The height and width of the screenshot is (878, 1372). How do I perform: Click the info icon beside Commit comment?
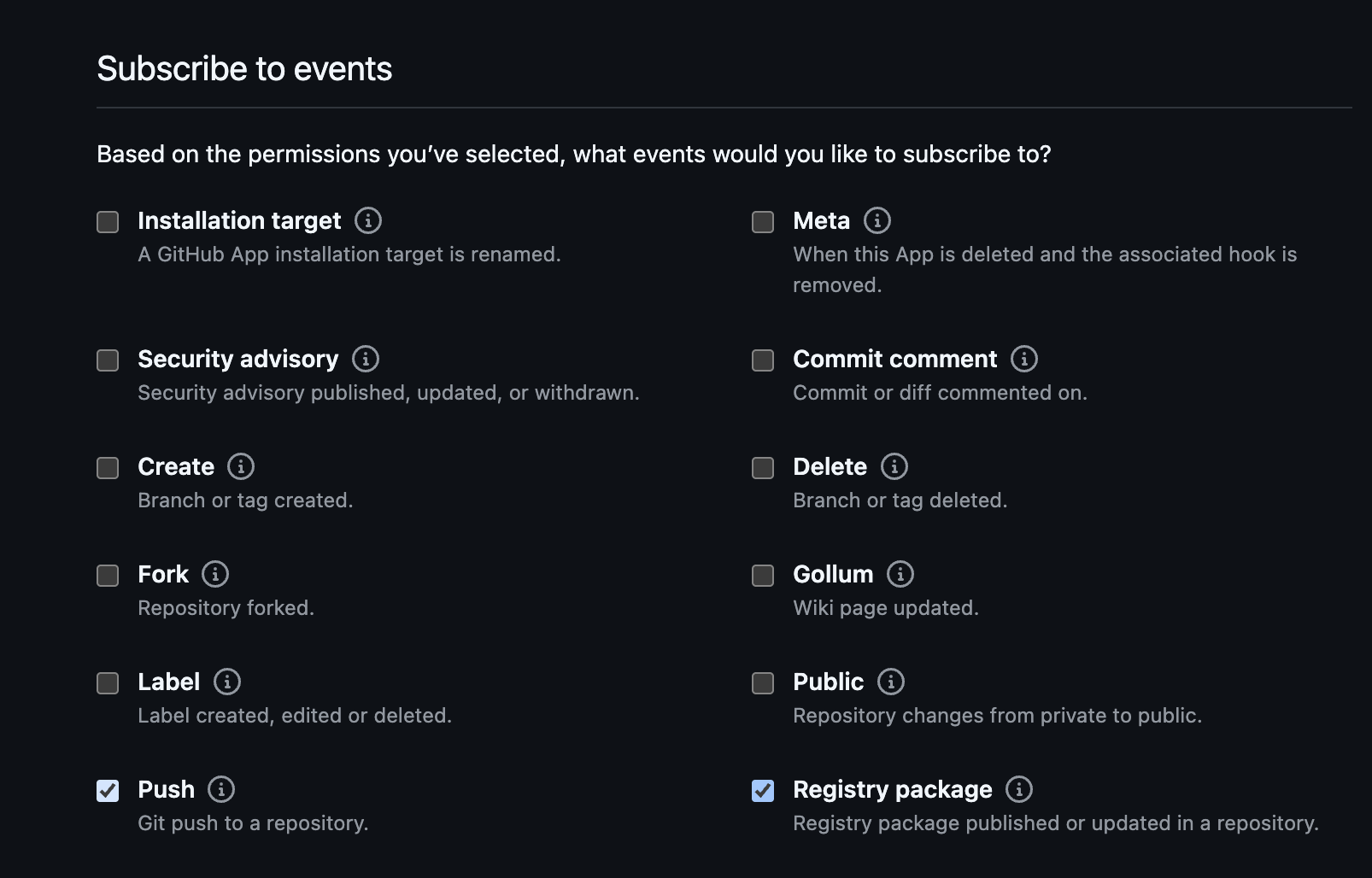(x=1023, y=360)
